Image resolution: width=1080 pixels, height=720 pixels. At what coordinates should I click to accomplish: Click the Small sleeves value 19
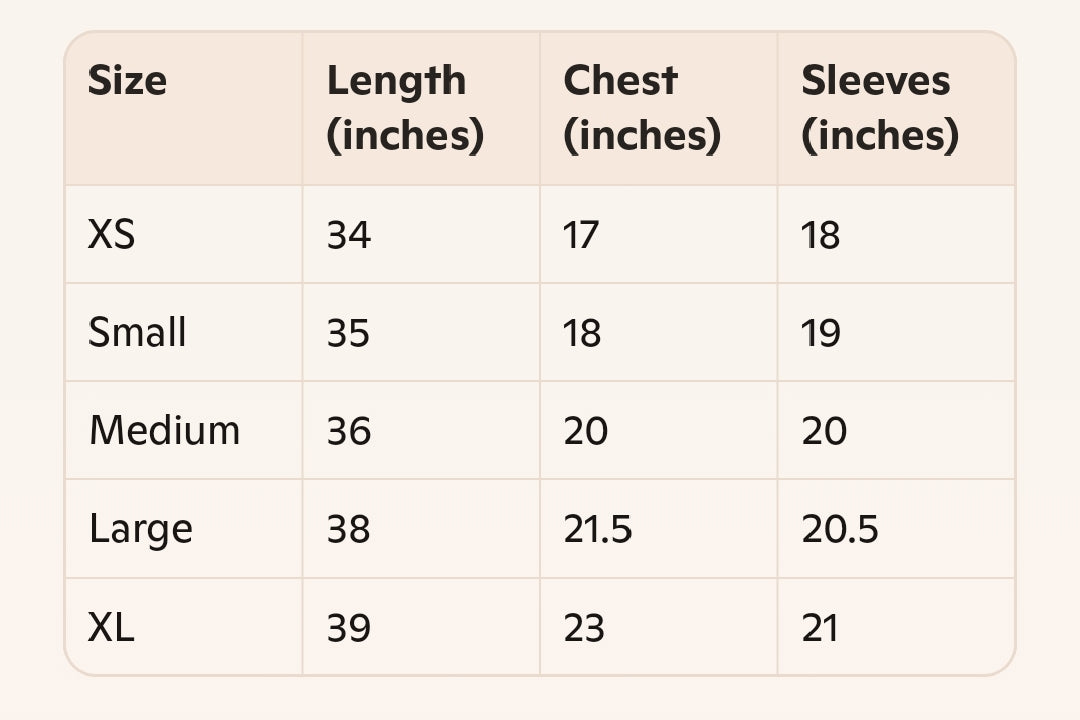[820, 333]
